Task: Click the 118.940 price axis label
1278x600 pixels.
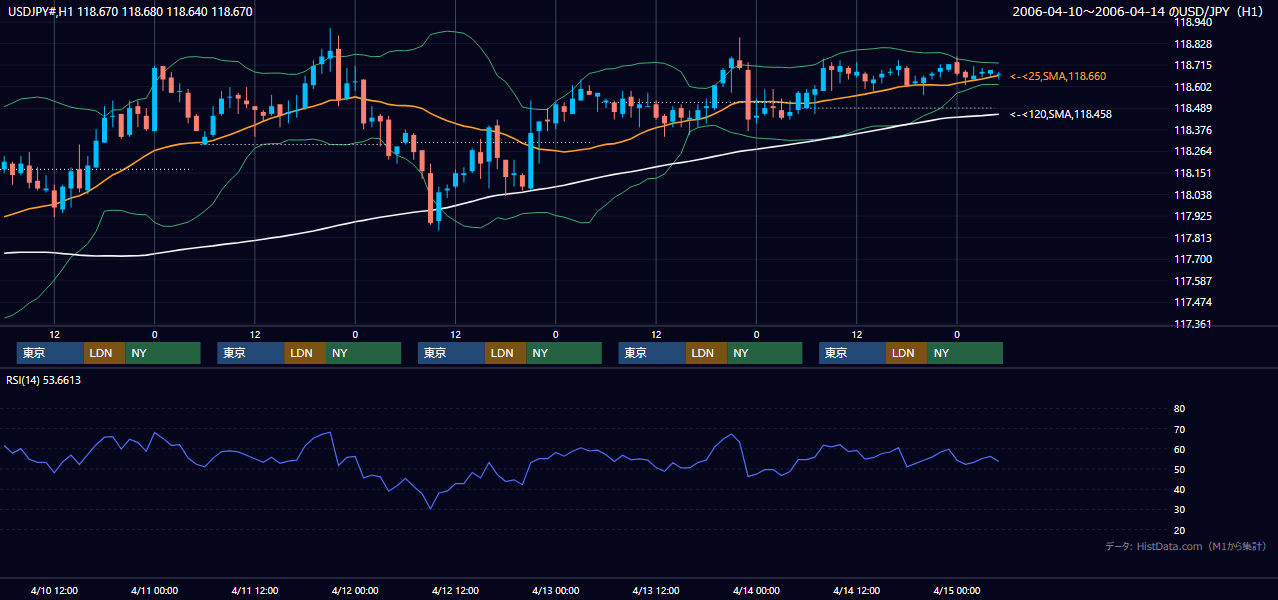Action: pyautogui.click(x=1192, y=22)
